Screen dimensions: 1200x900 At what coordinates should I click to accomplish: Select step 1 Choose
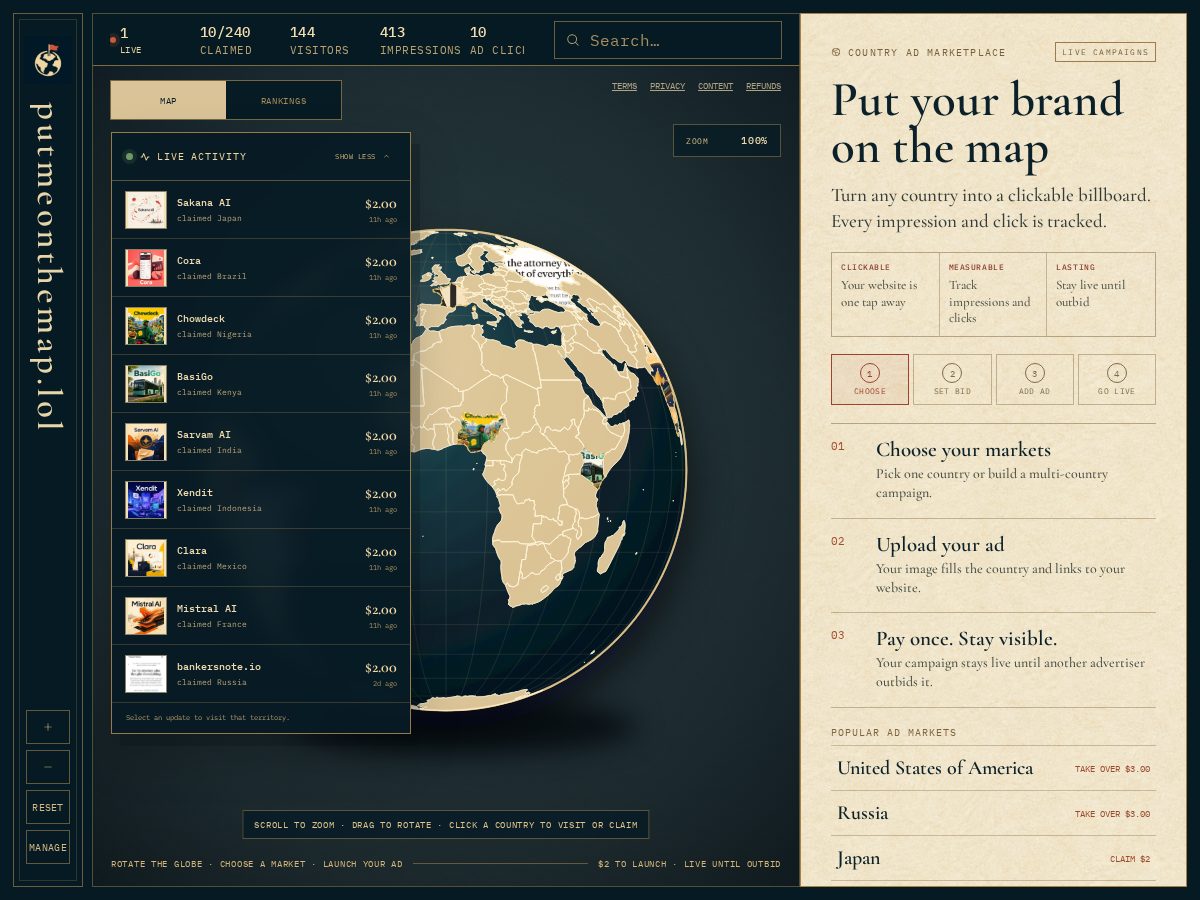pyautogui.click(x=870, y=380)
